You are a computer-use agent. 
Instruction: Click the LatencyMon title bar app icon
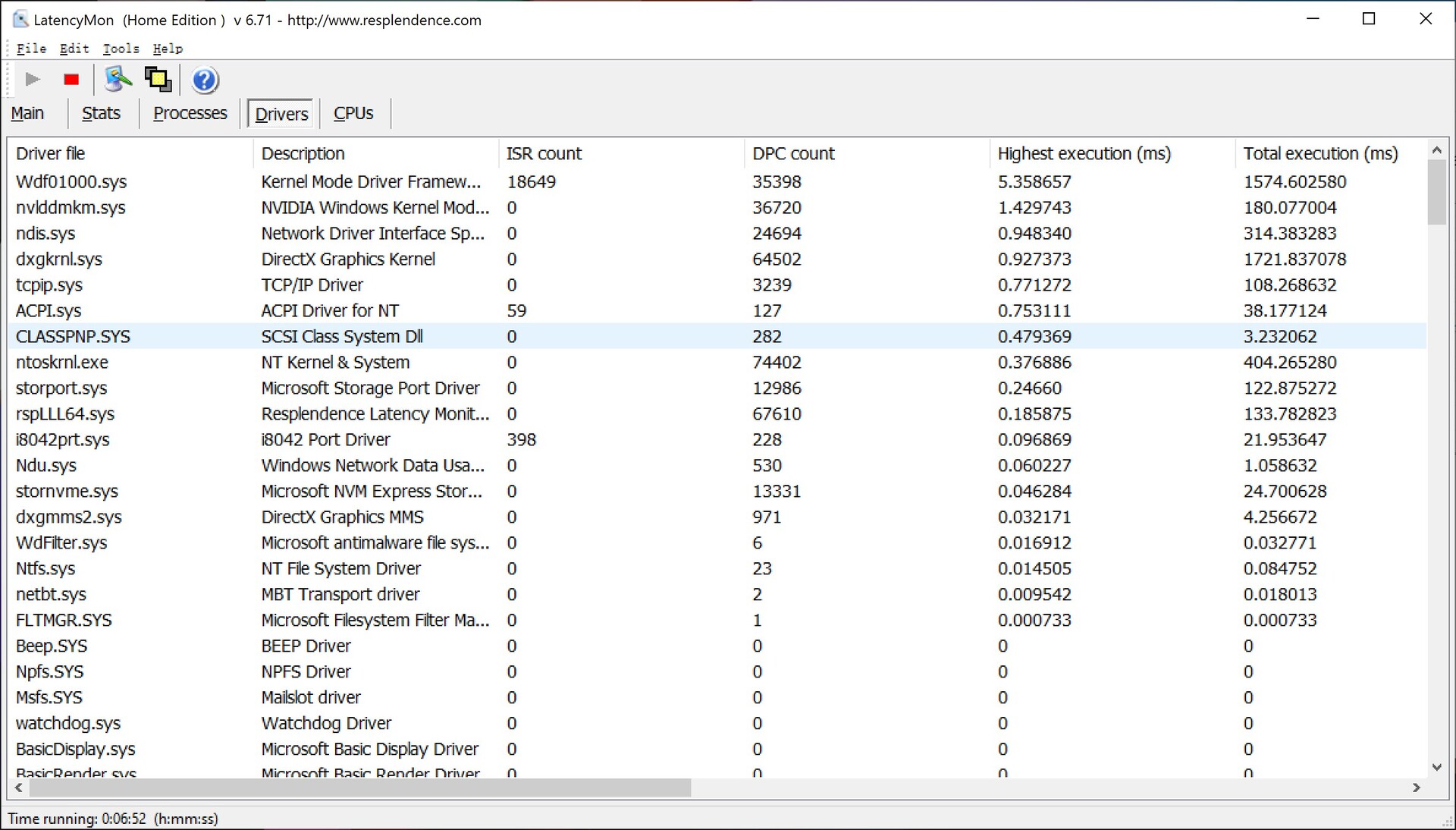pos(20,20)
